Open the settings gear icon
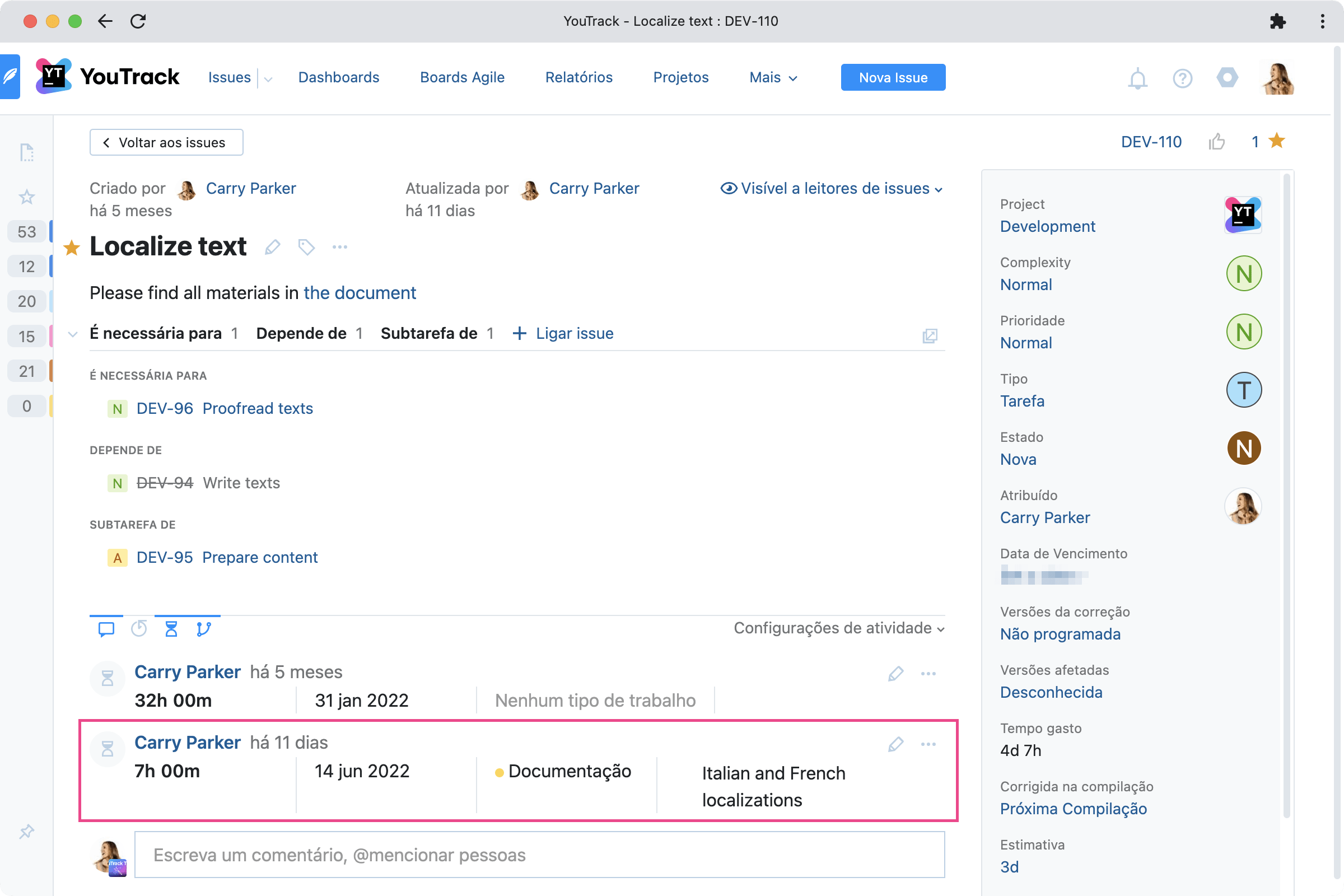This screenshot has width=1344, height=896. click(x=1228, y=78)
